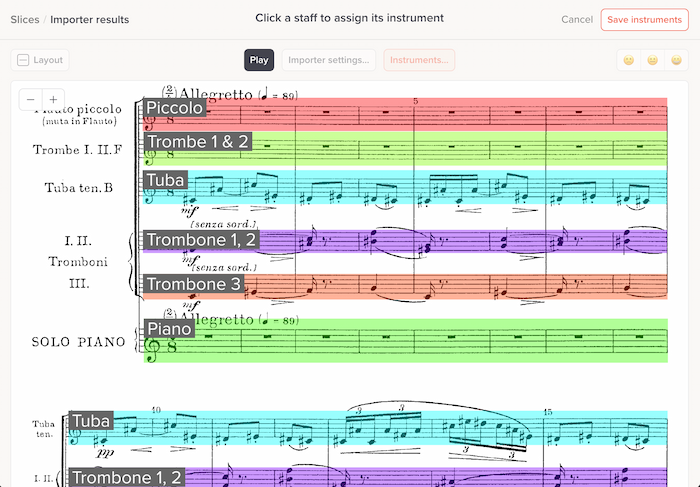Zoom in with the plus button
This screenshot has height=487, width=700.
52,100
